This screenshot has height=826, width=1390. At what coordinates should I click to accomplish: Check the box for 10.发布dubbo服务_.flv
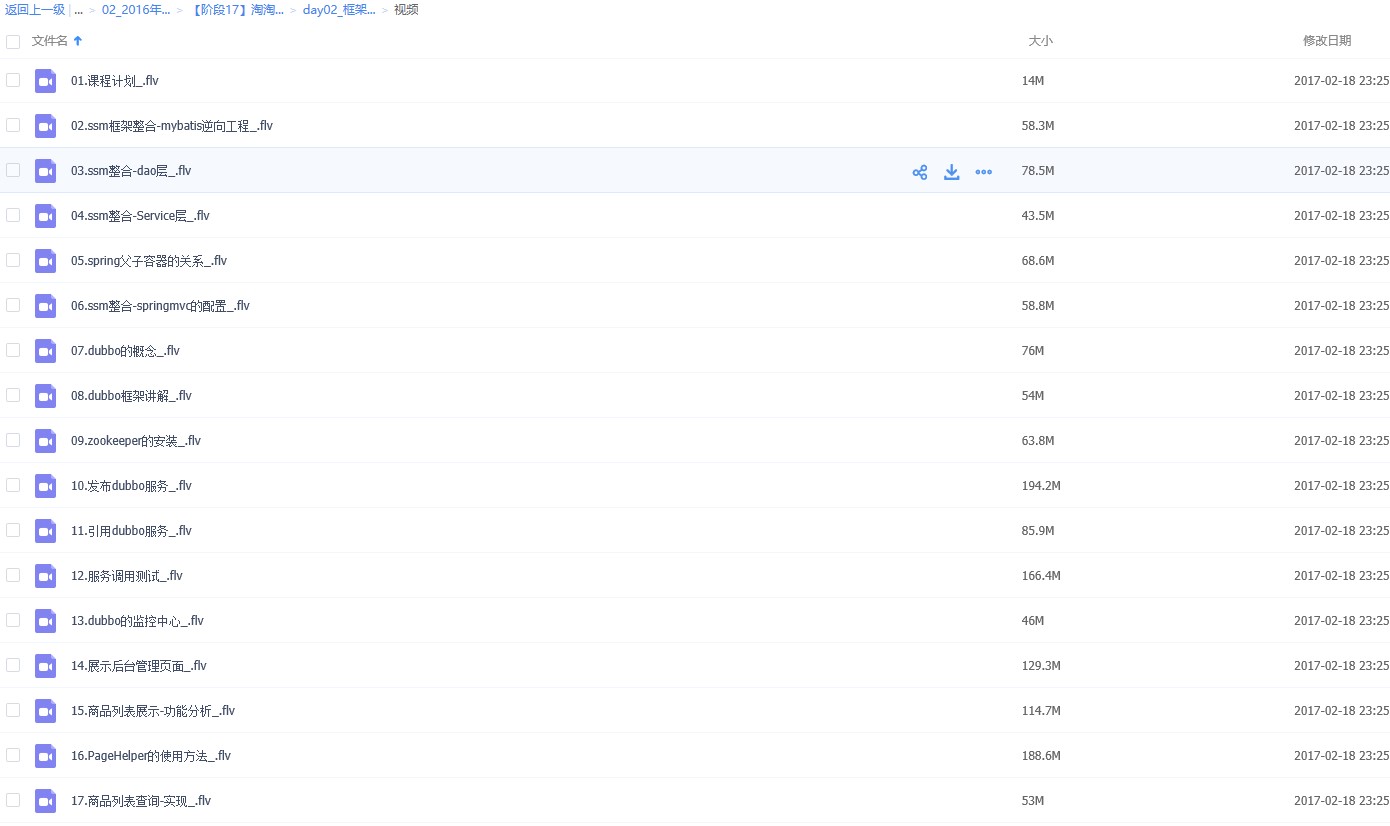pyautogui.click(x=13, y=485)
